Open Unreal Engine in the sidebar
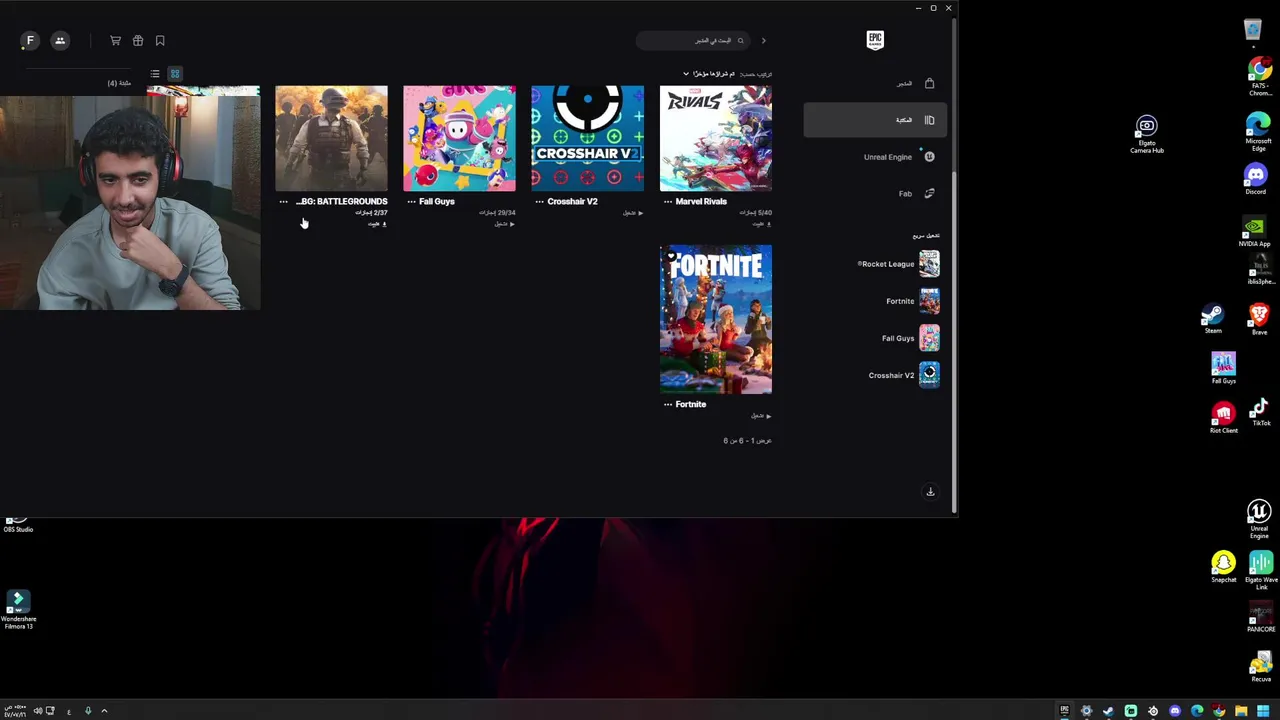This screenshot has width=1280, height=720. [x=875, y=157]
